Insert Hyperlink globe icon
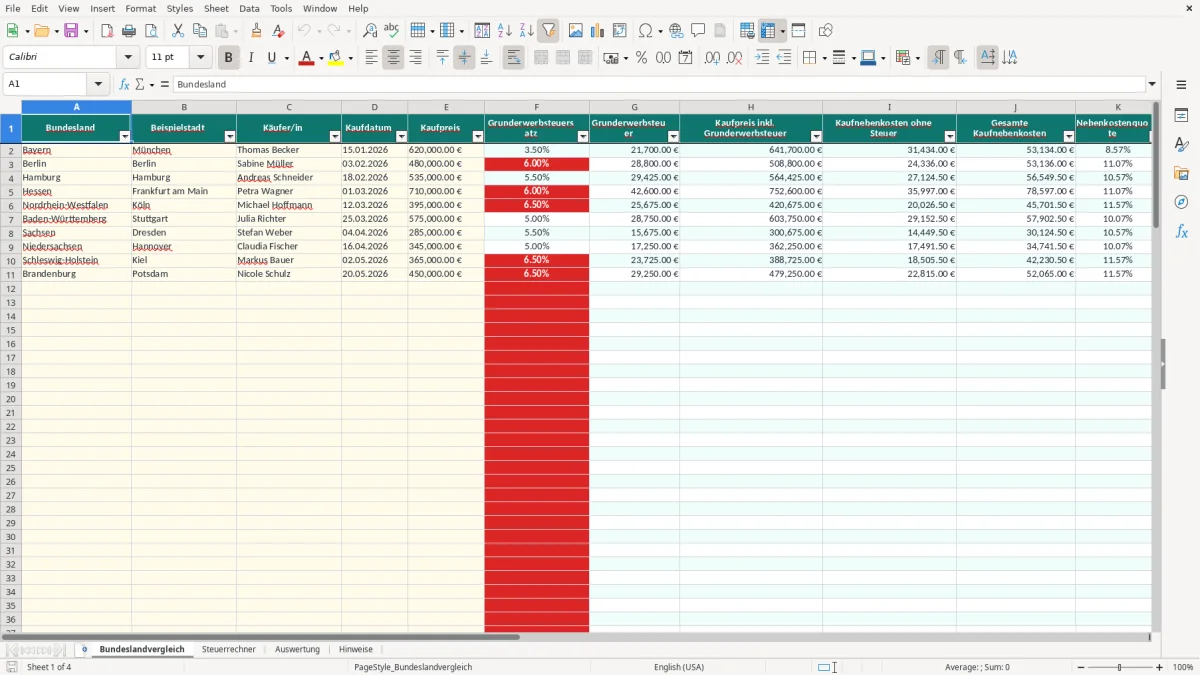Image resolution: width=1200 pixels, height=675 pixels. 676,31
